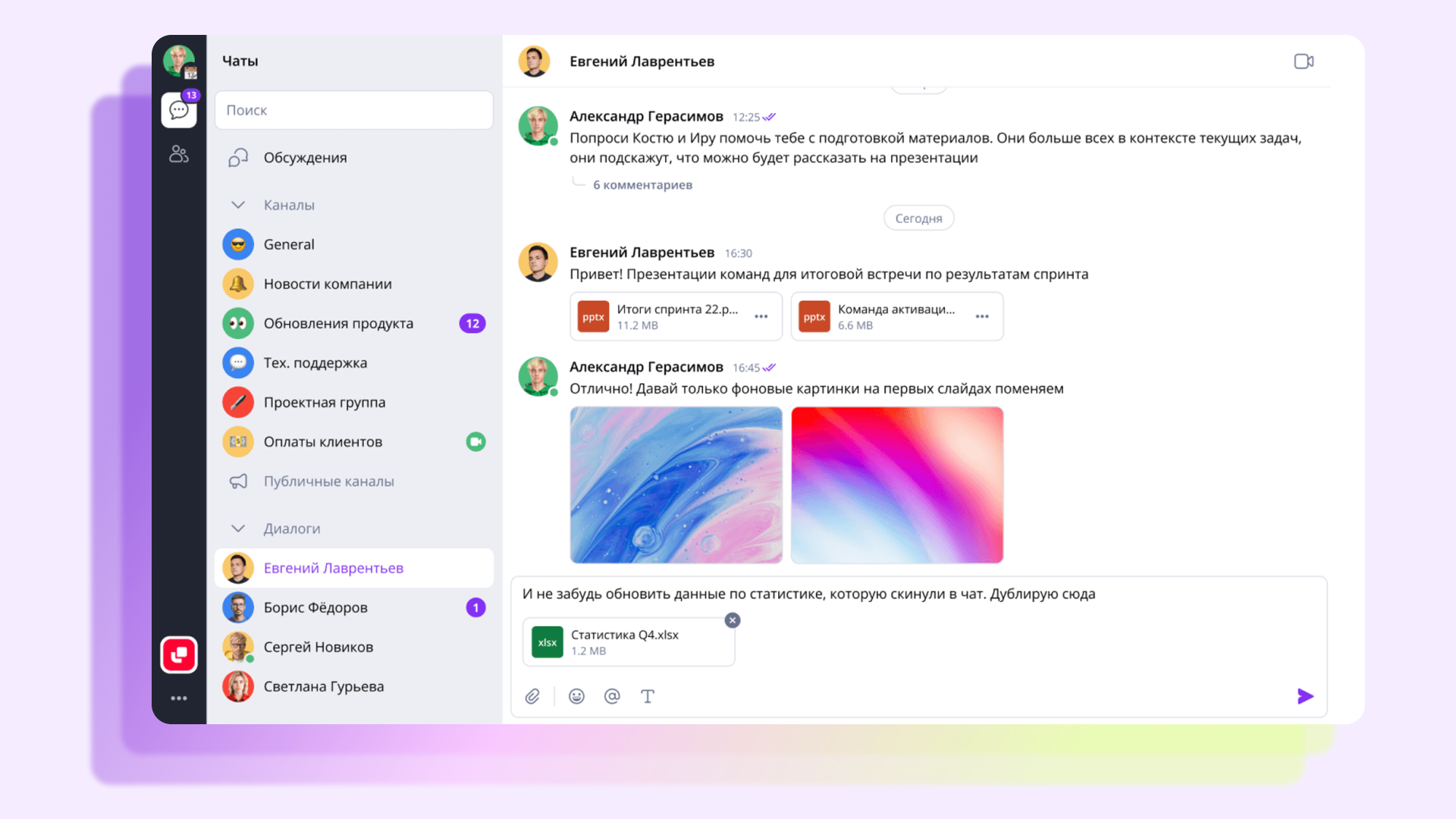1456x819 pixels.
Task: Open Обсуждения panel
Action: 303,157
